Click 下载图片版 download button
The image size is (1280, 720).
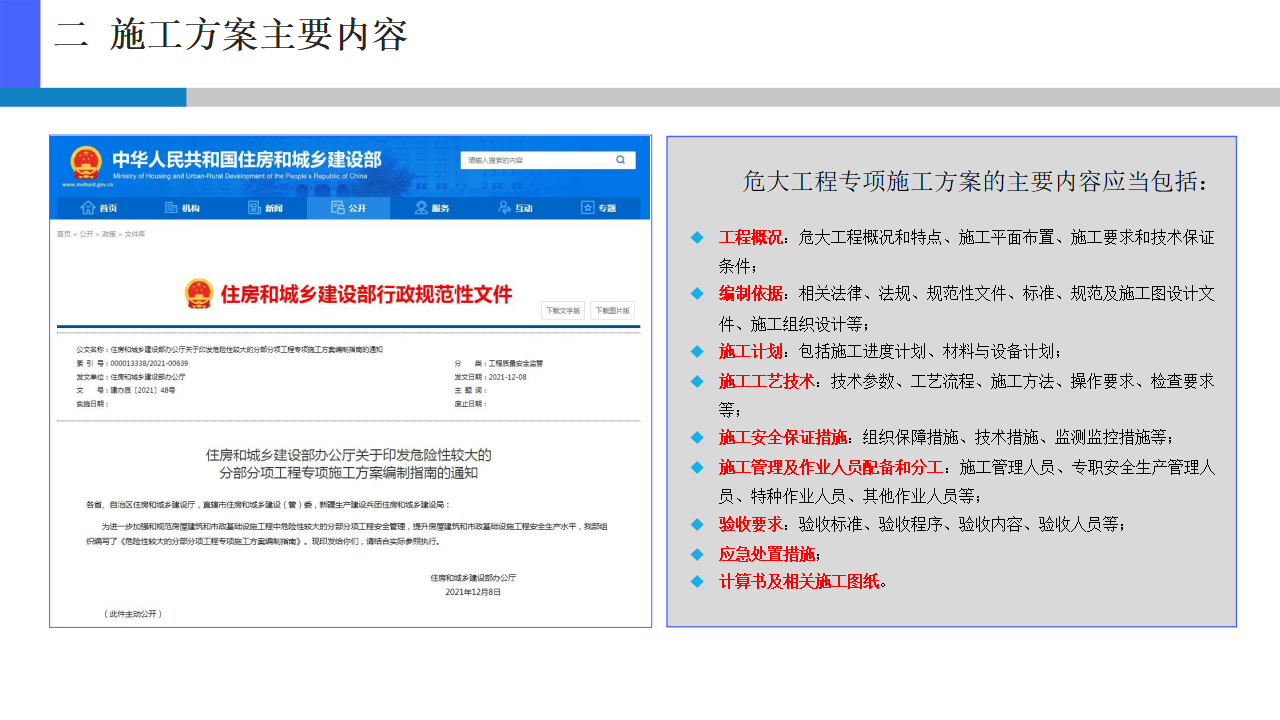(x=612, y=310)
